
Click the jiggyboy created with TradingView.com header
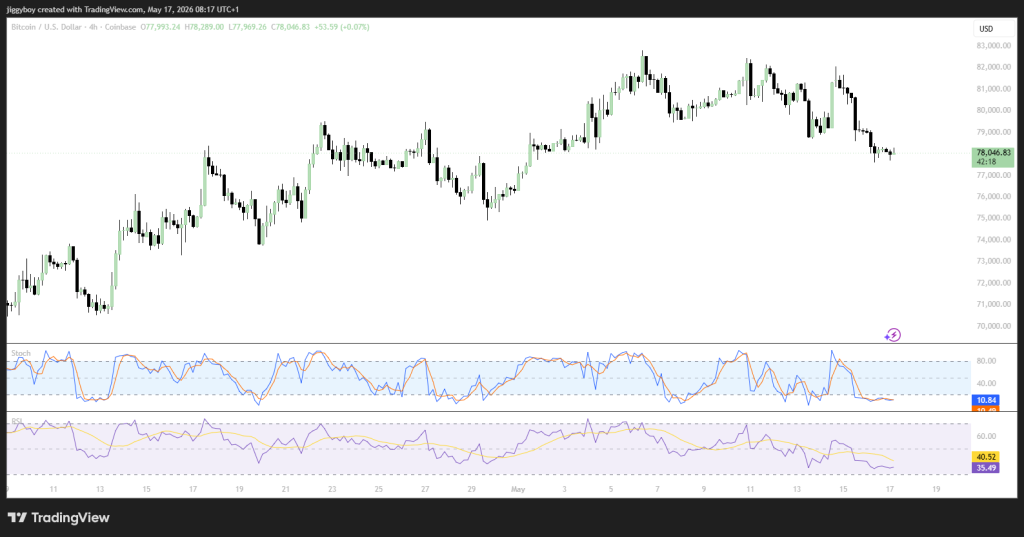pyautogui.click(x=123, y=10)
